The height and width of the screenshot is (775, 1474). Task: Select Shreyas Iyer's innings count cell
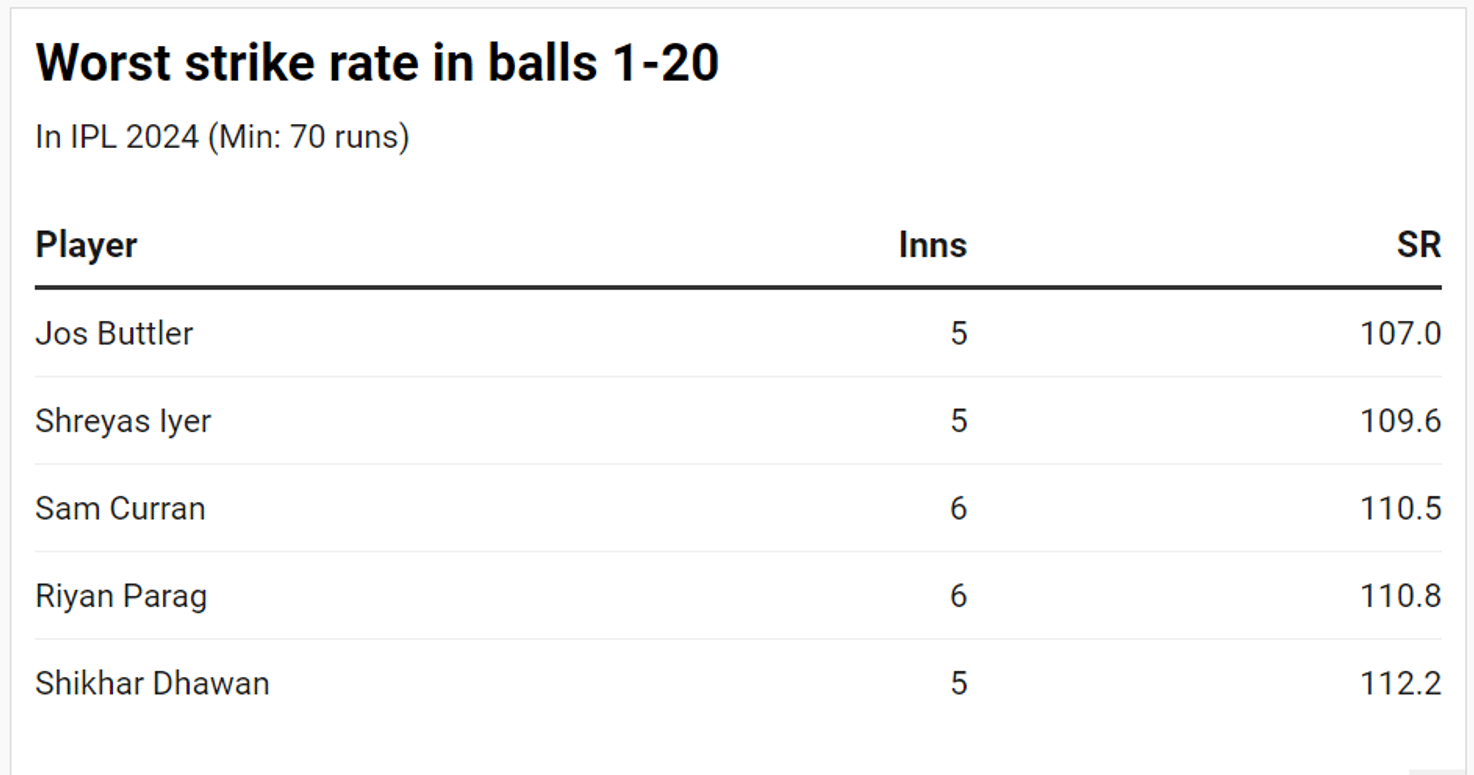[x=958, y=421]
